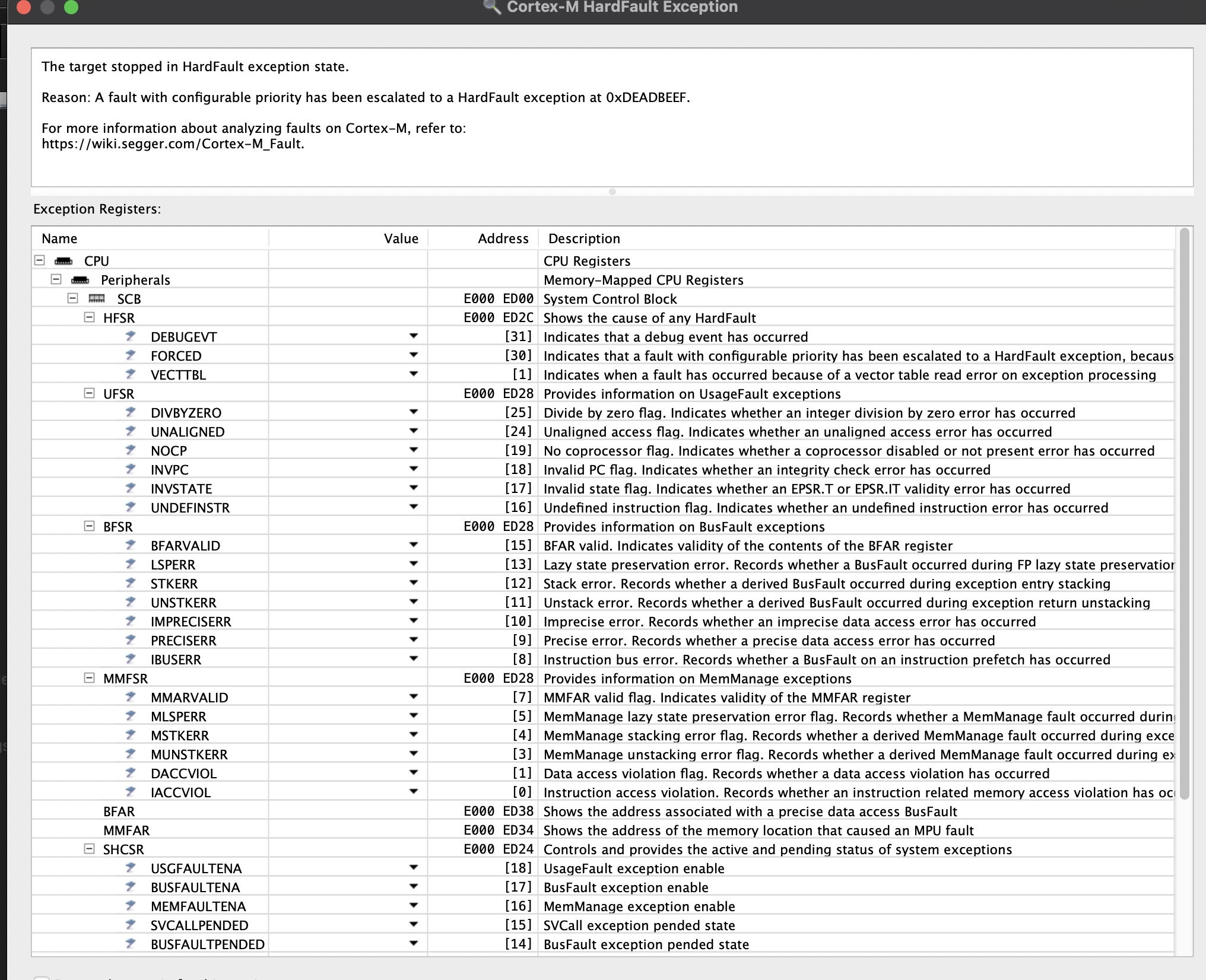Collapse the HFSR register group
The height and width of the screenshot is (980, 1206).
pos(90,317)
